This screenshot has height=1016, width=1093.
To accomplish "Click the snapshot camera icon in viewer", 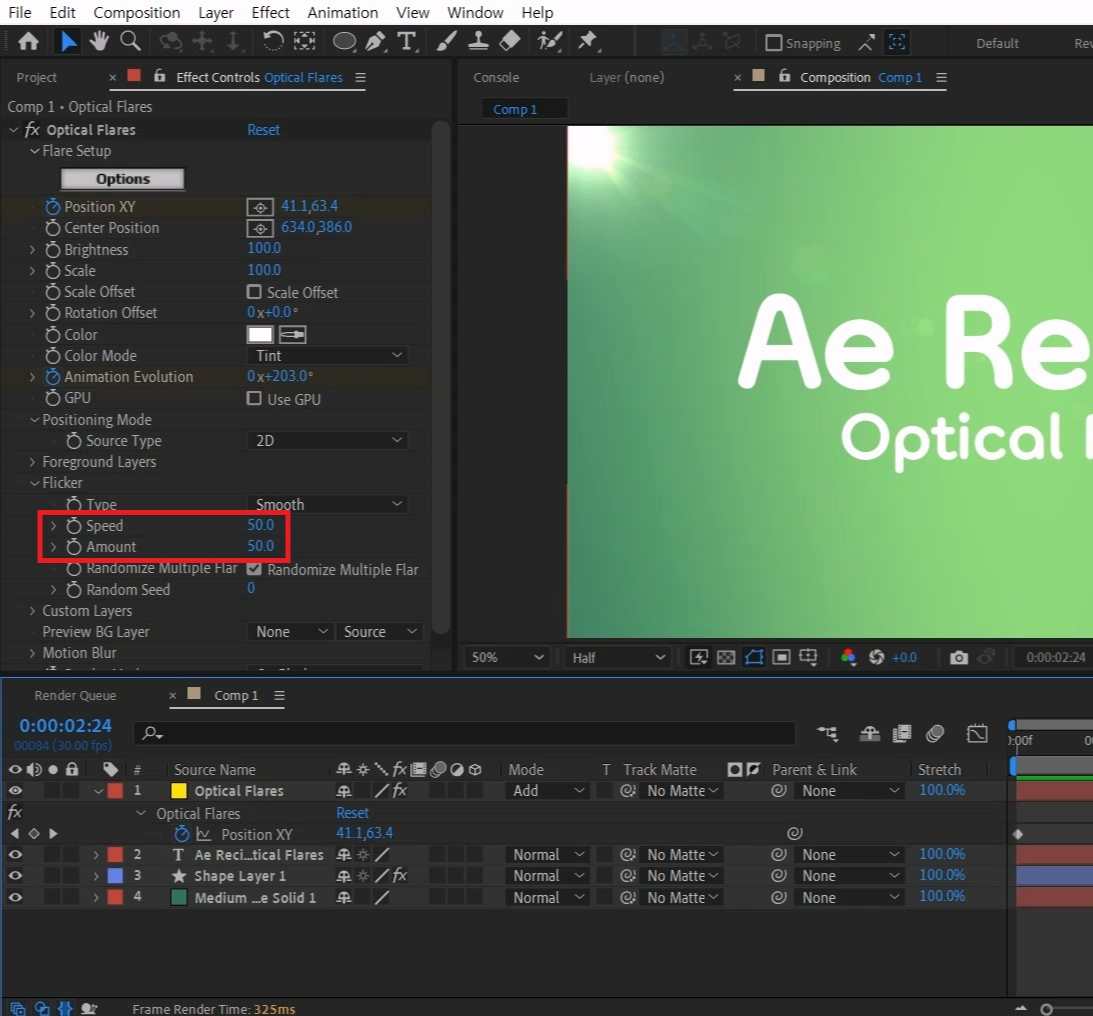I will coord(958,657).
